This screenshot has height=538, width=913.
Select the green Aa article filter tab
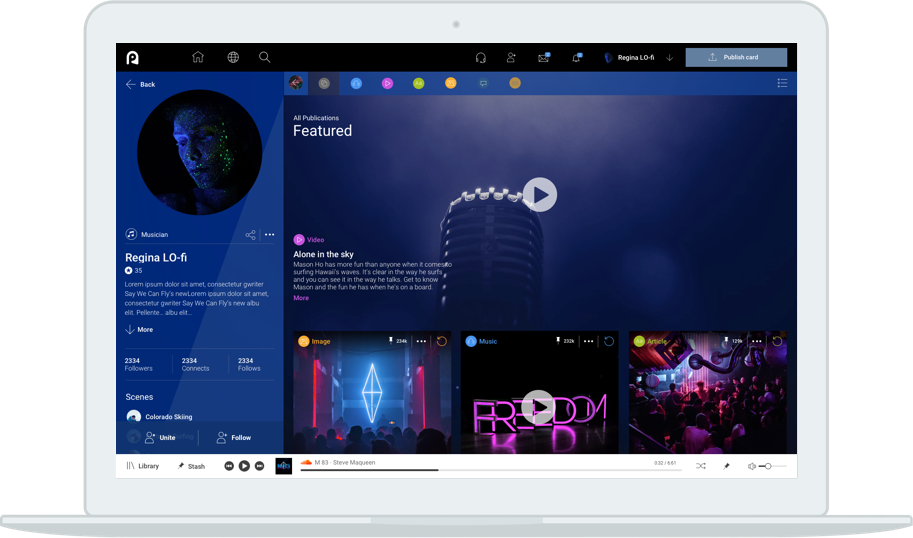(419, 83)
